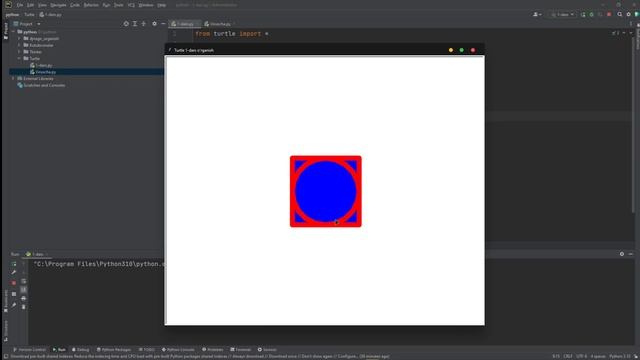Open the Edit menu
640x360 pixels.
[31, 5]
